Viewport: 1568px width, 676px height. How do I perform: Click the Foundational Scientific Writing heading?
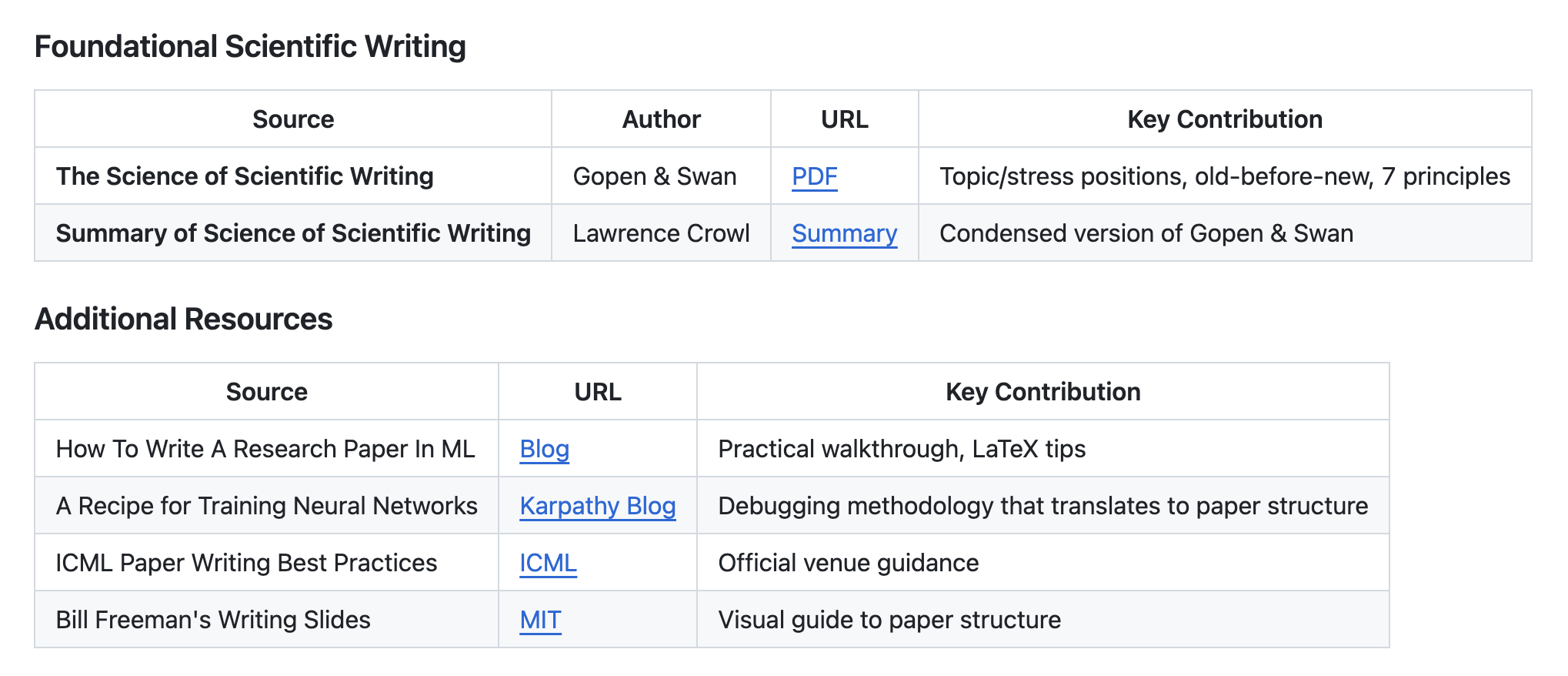(x=250, y=46)
